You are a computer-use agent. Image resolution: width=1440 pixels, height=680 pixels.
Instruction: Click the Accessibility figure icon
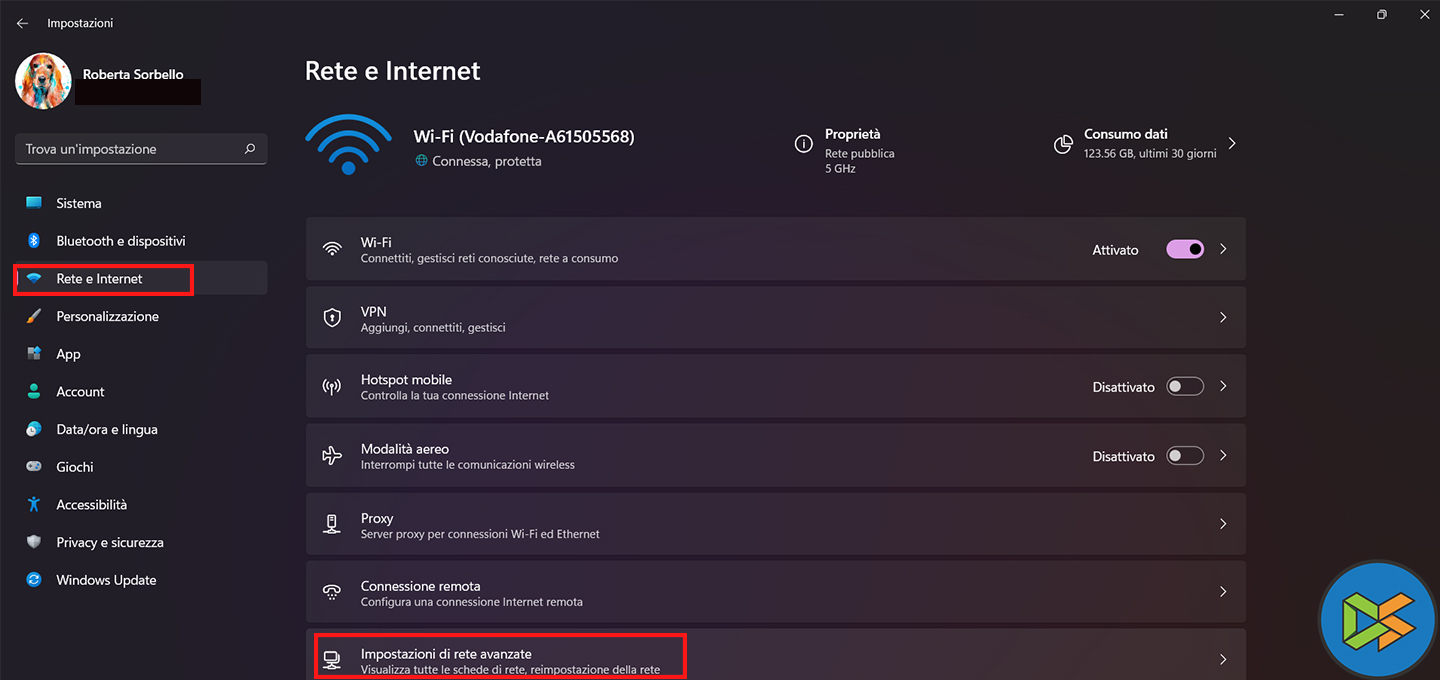coord(34,505)
